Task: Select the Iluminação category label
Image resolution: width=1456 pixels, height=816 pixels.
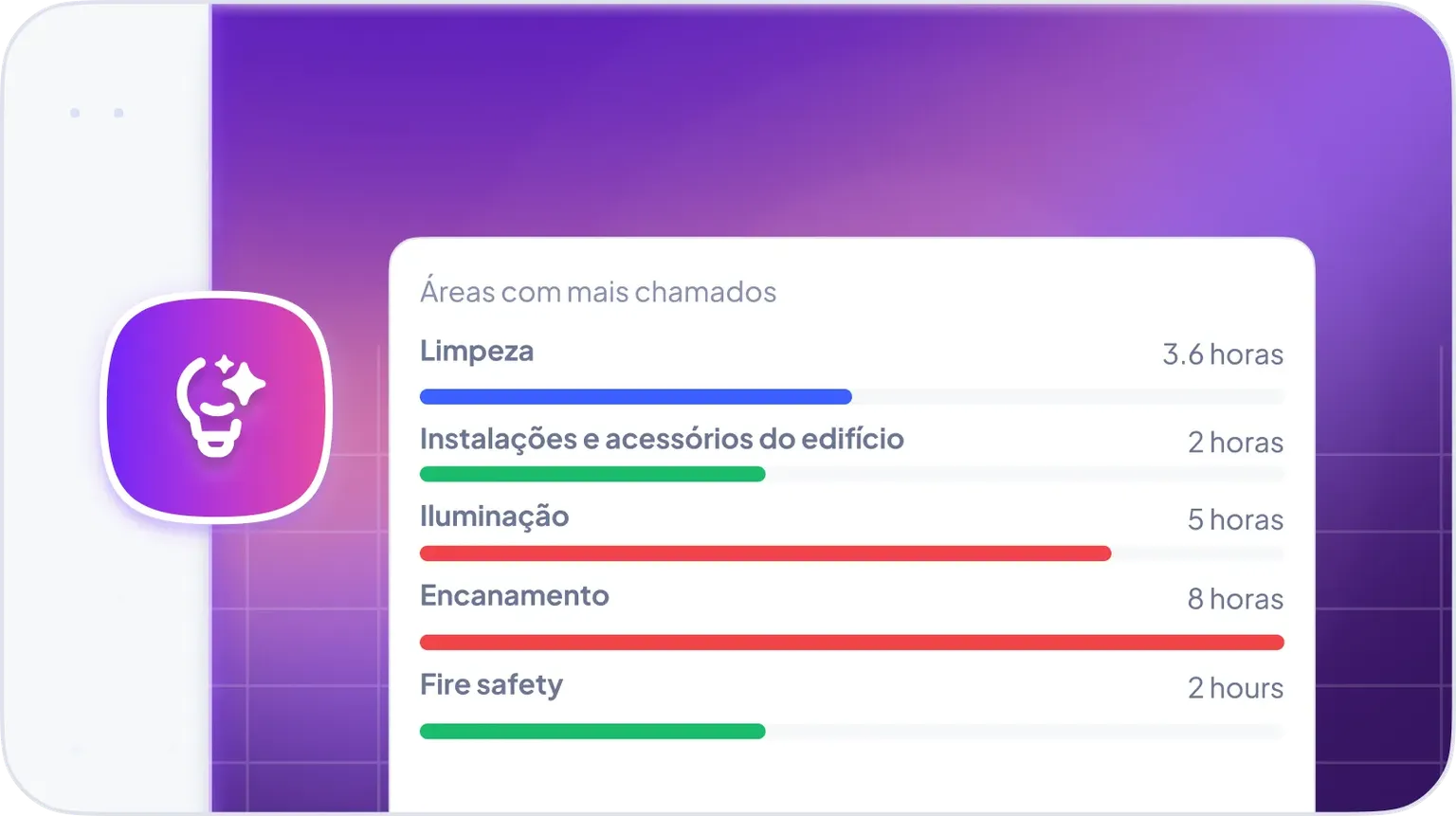Action: [x=494, y=517]
